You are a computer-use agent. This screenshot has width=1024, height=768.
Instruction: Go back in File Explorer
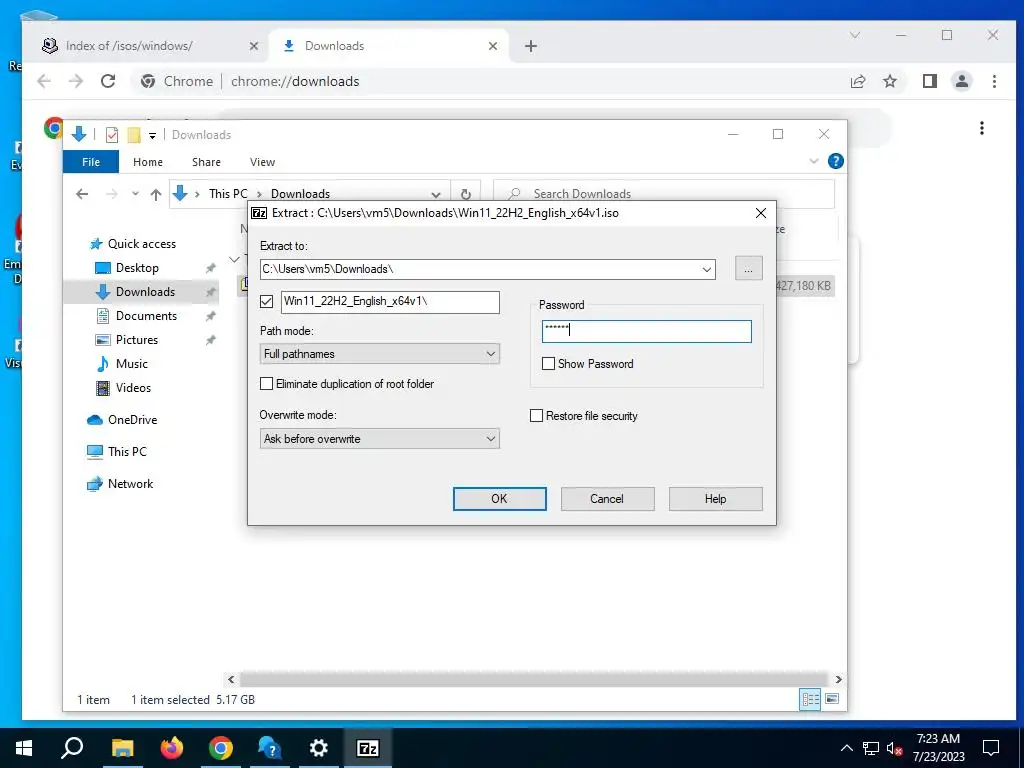[82, 194]
